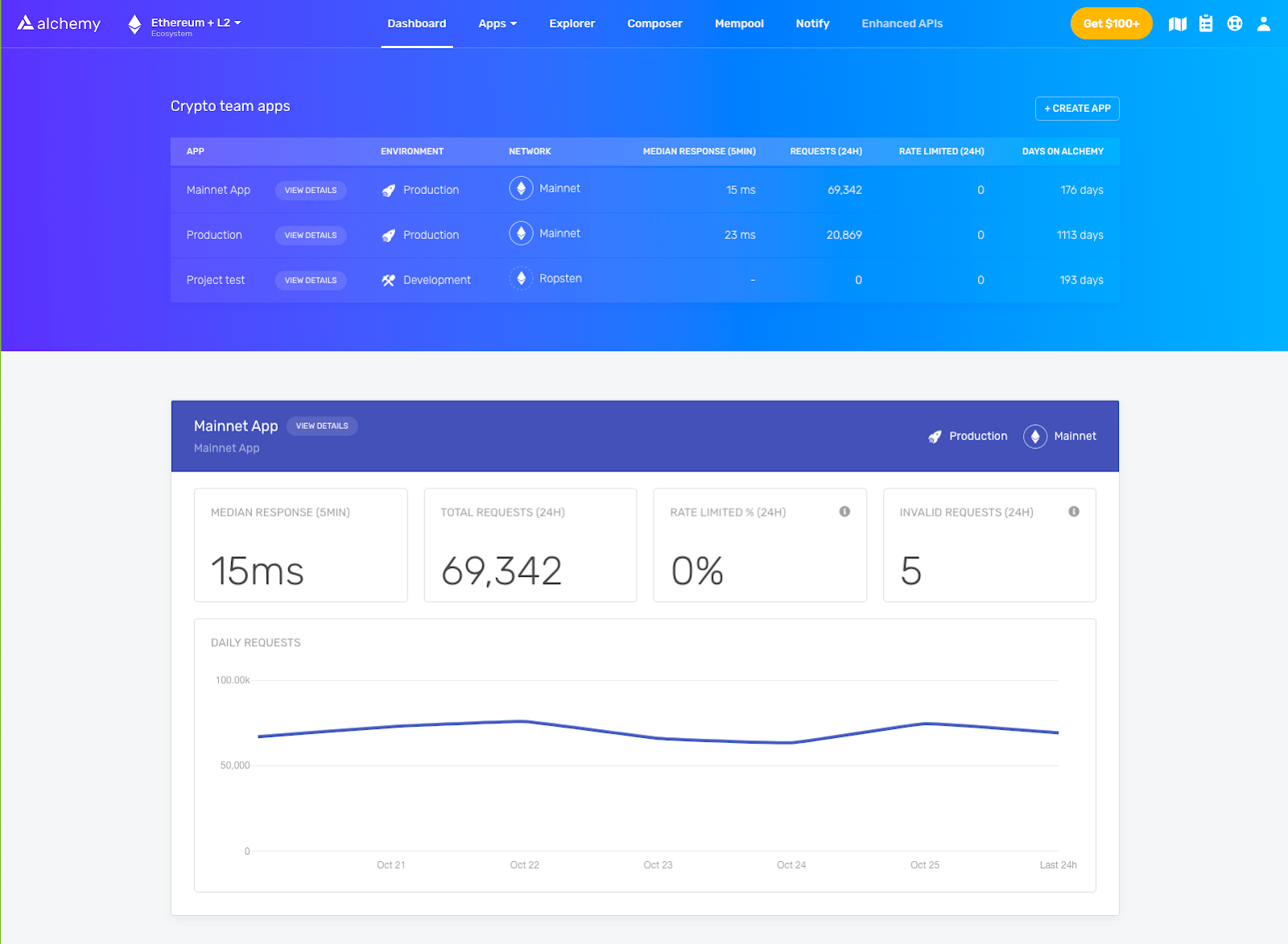
Task: Click the rocket icon in Mainnet App card header
Action: (935, 436)
